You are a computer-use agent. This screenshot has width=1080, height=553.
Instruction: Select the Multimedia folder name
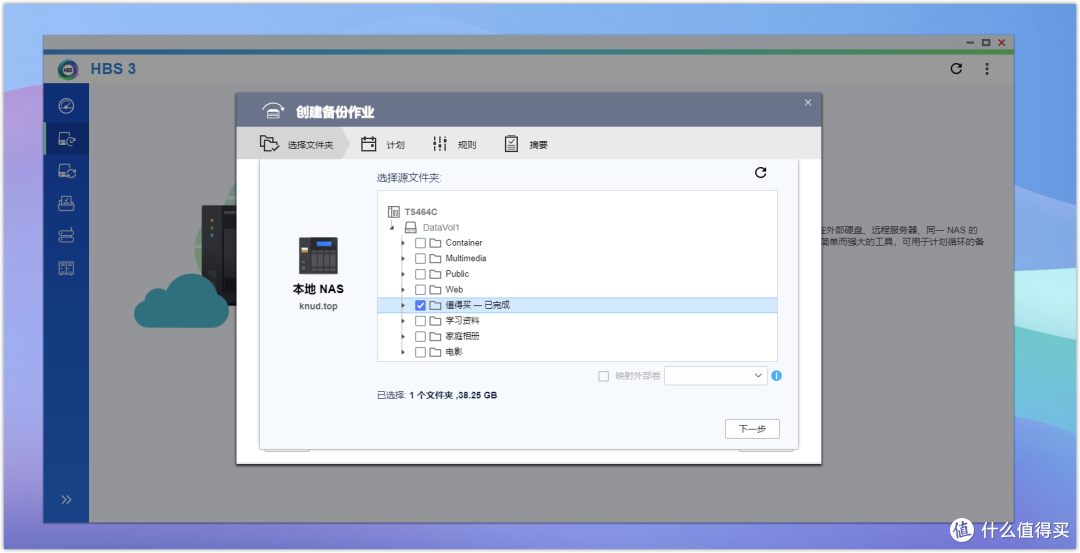(x=466, y=258)
